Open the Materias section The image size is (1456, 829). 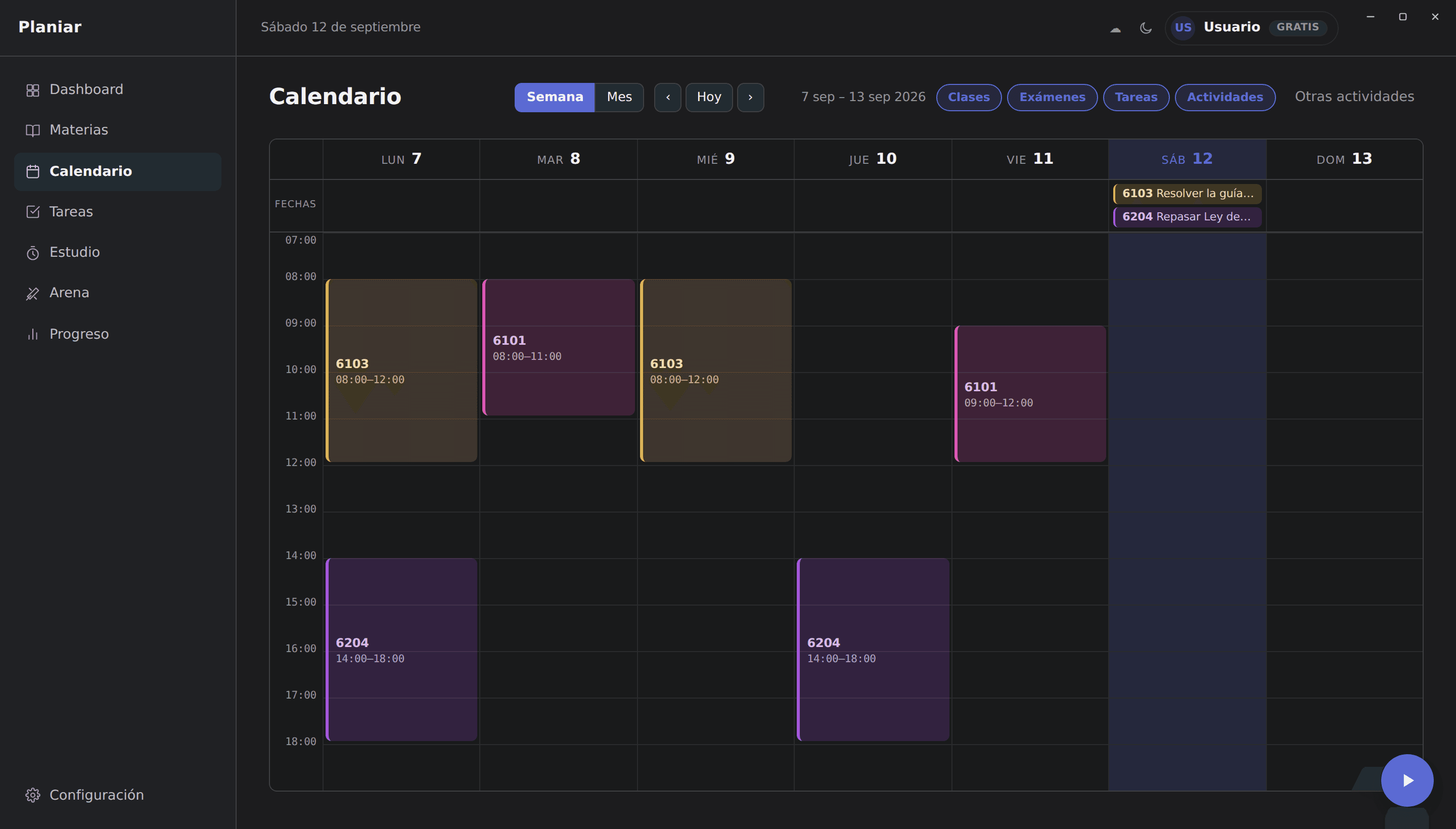[117, 130]
